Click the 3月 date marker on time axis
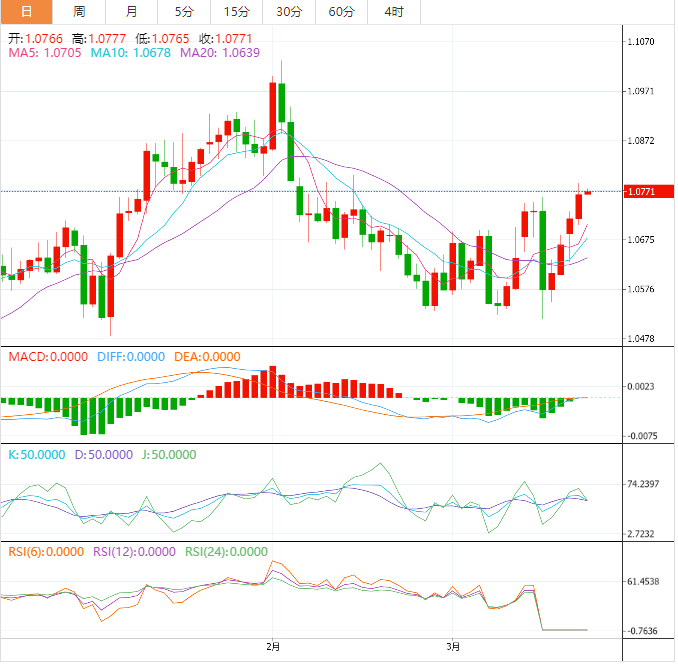Viewport: 678px width, 668px height. [x=453, y=646]
